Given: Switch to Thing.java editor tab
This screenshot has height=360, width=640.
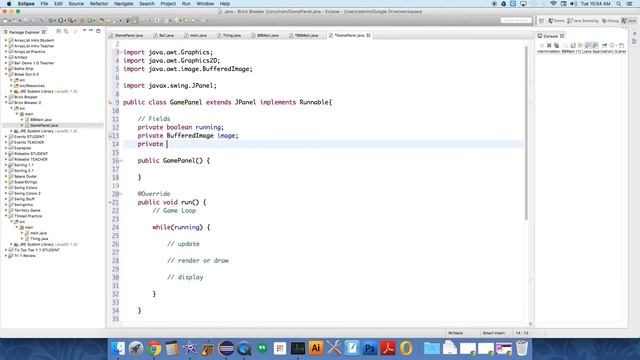Looking at the screenshot, I should pos(229,36).
